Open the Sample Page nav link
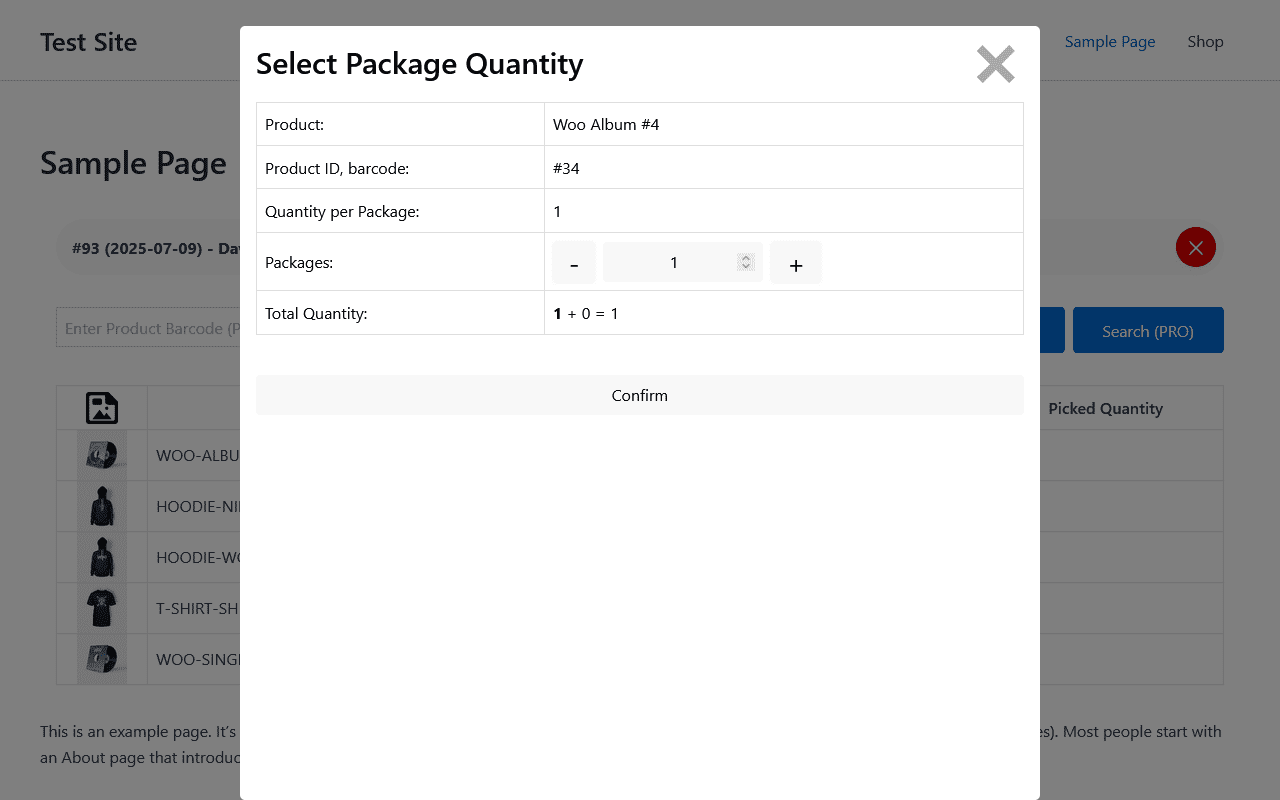This screenshot has height=800, width=1280. (x=1110, y=42)
